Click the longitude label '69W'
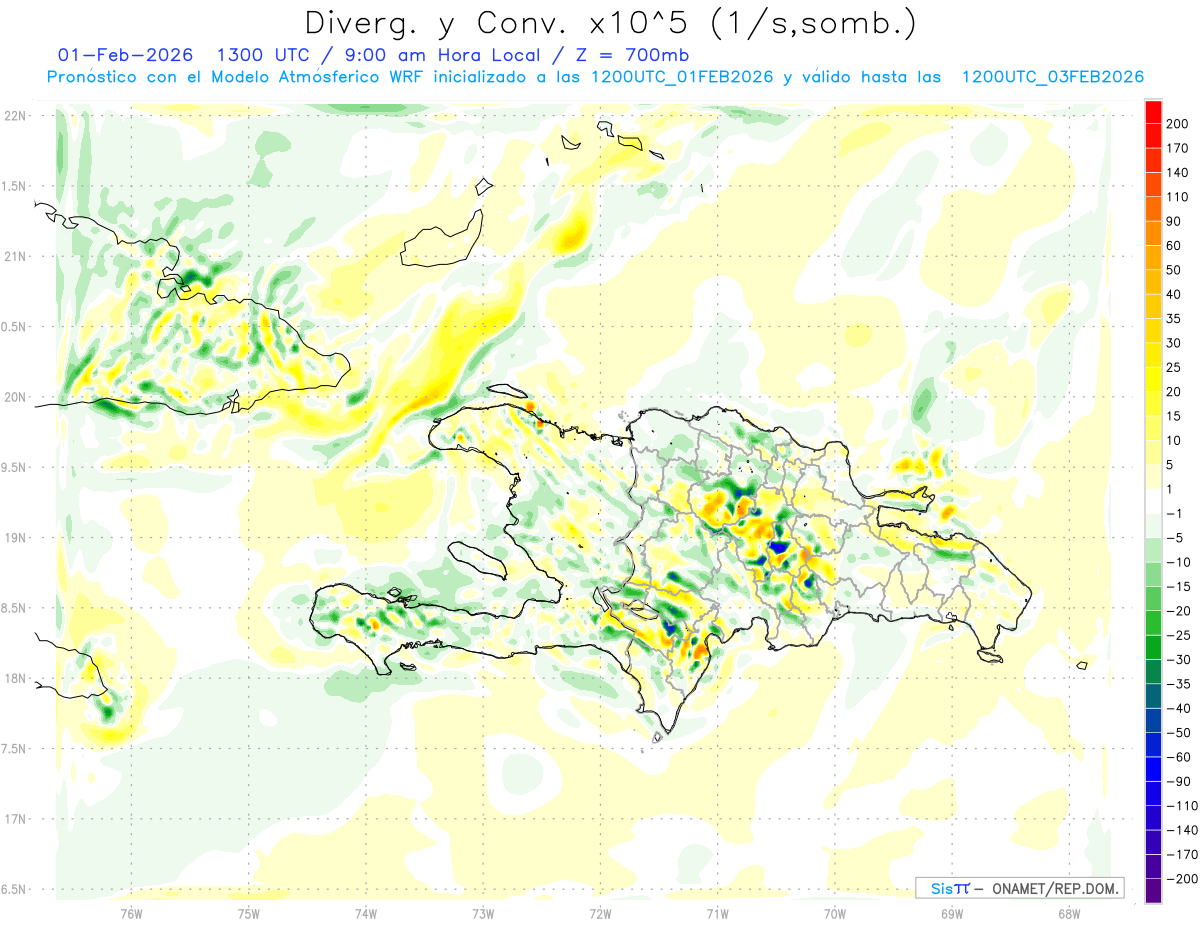 point(952,913)
